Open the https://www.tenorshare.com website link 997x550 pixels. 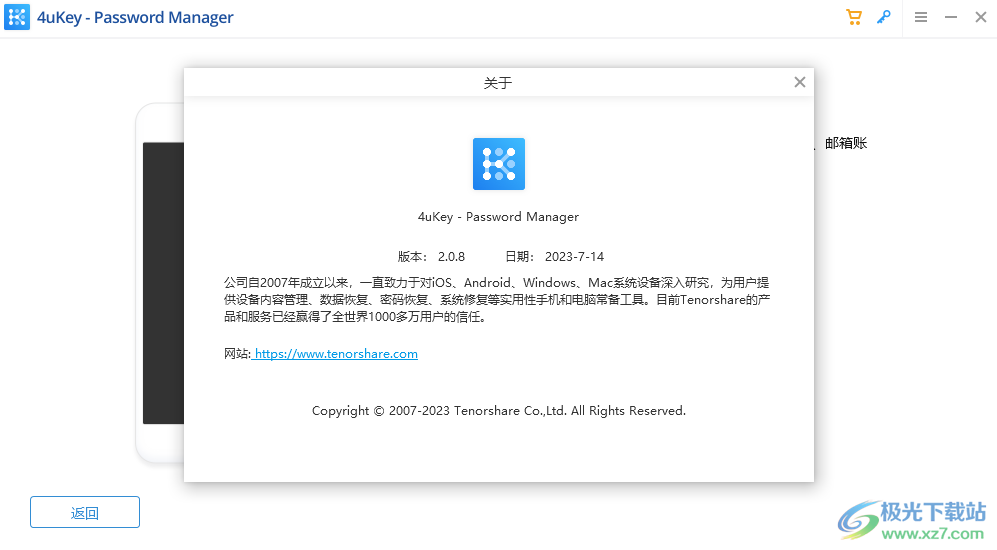[336, 354]
